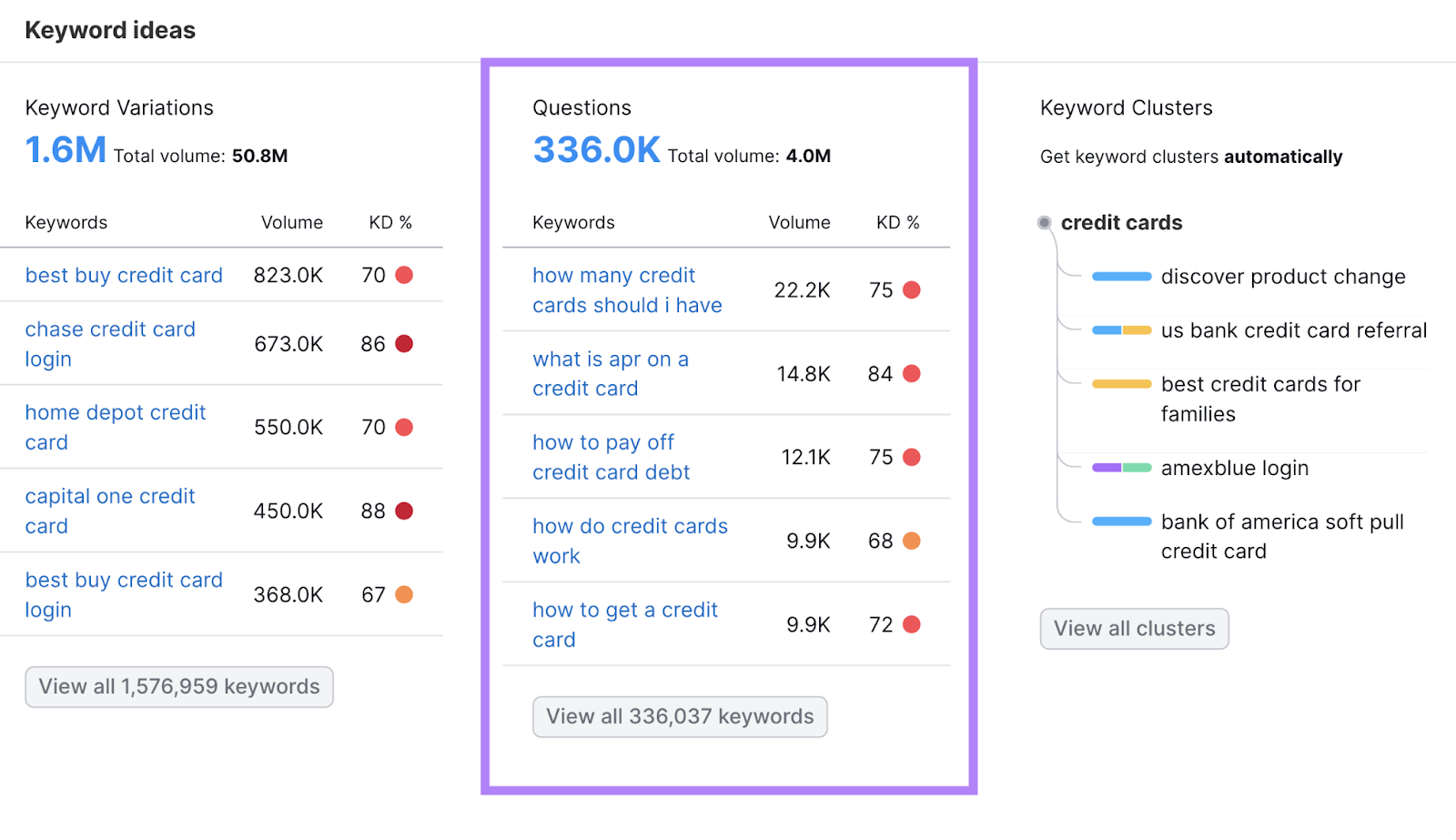Open 'how to pay off credit card debt'

[x=612, y=458]
